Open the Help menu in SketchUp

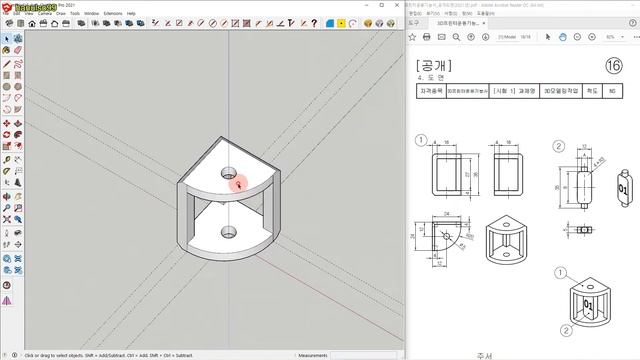point(131,13)
